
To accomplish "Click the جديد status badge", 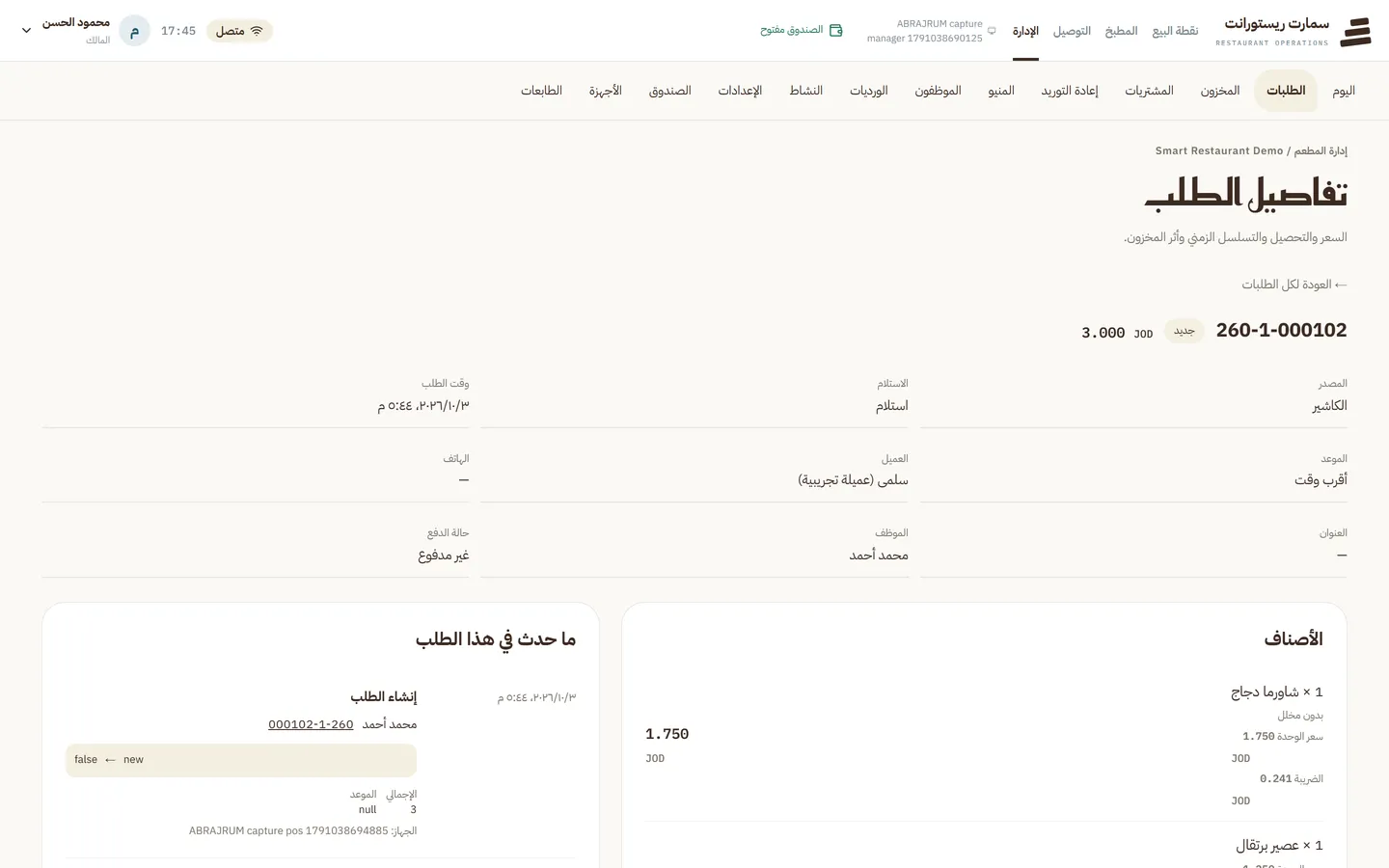I will coord(1184,331).
